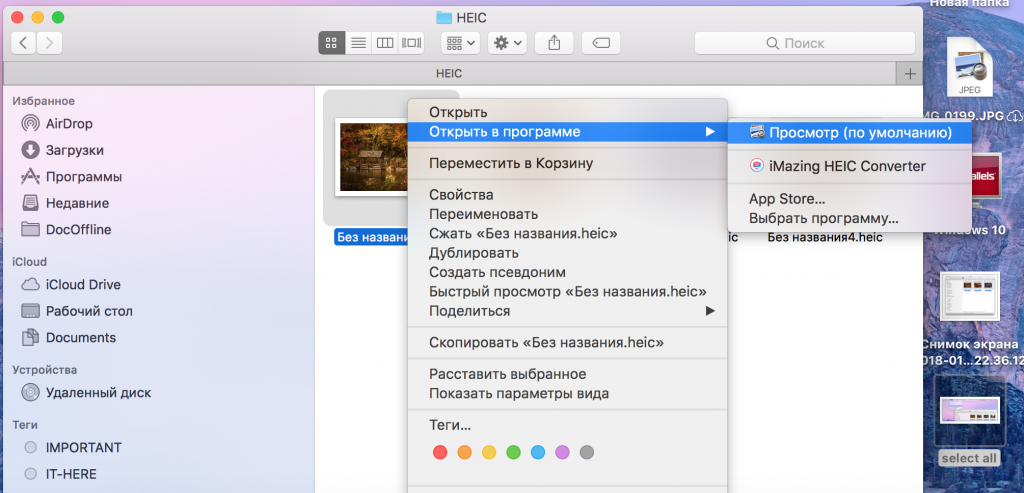Click the Поиск search field

tap(804, 43)
